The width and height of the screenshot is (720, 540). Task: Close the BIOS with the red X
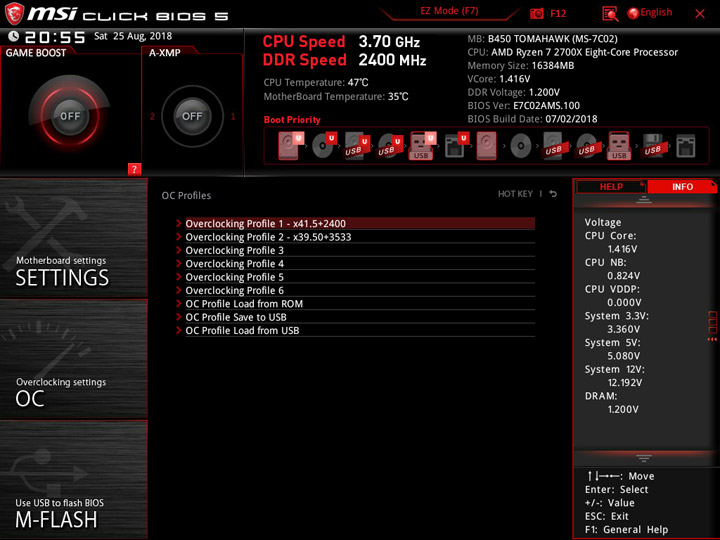coord(700,14)
